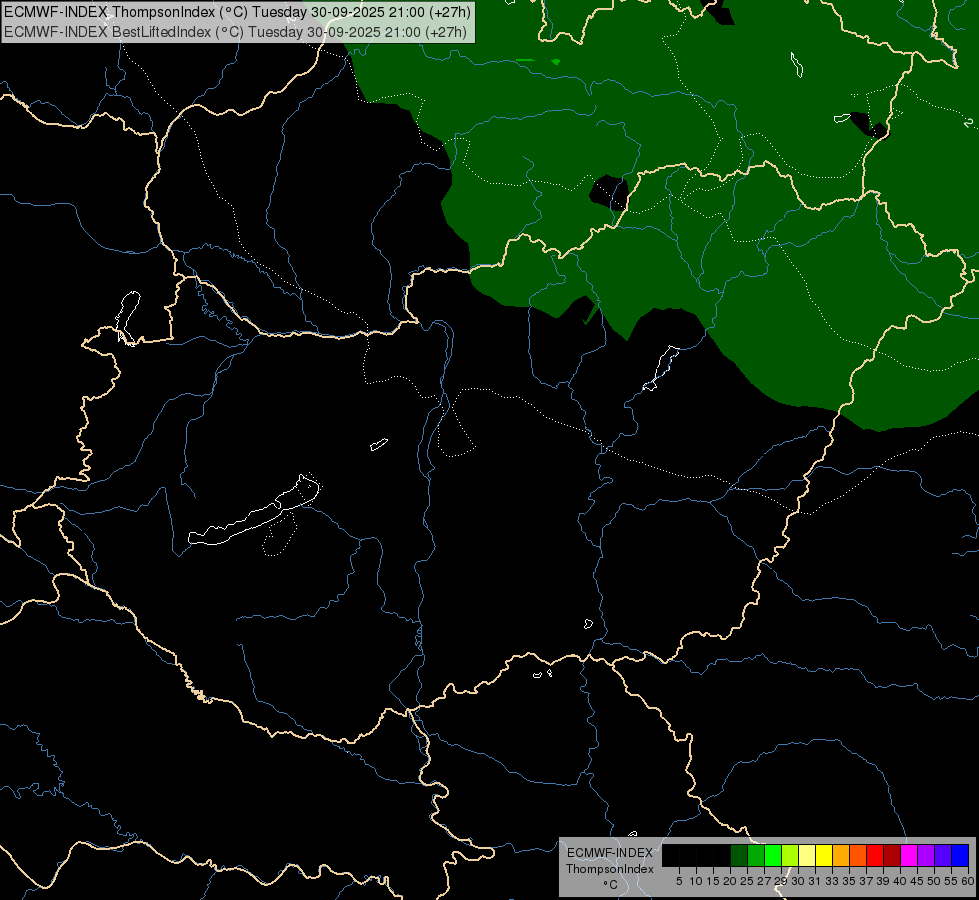979x900 pixels.
Task: Click the ThompsonIndex title line at top
Action: (x=237, y=12)
